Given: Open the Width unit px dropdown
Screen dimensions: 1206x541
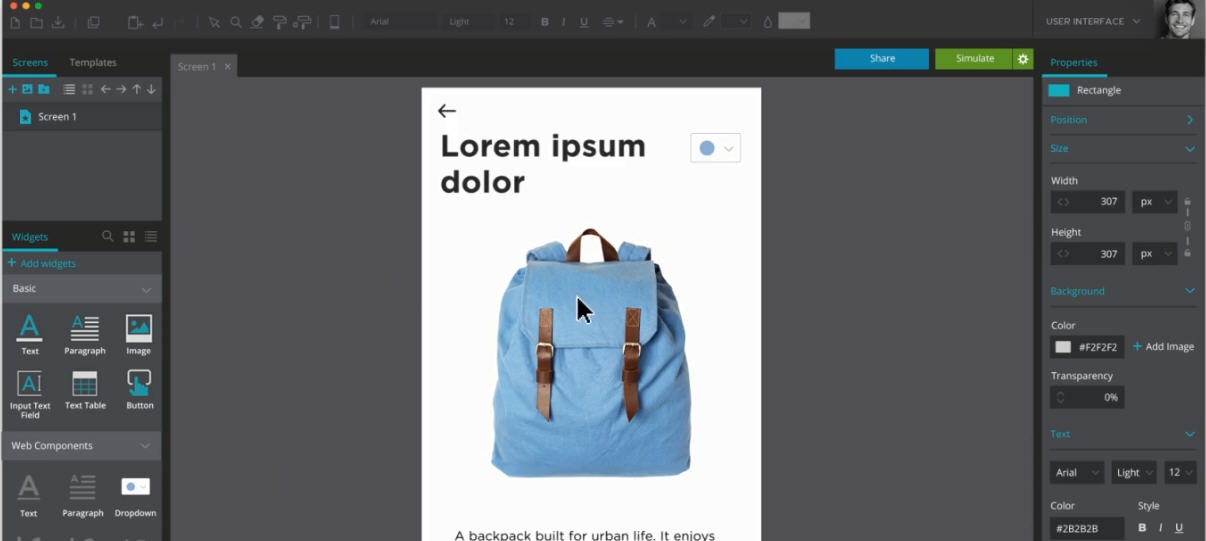Looking at the screenshot, I should coord(1154,201).
